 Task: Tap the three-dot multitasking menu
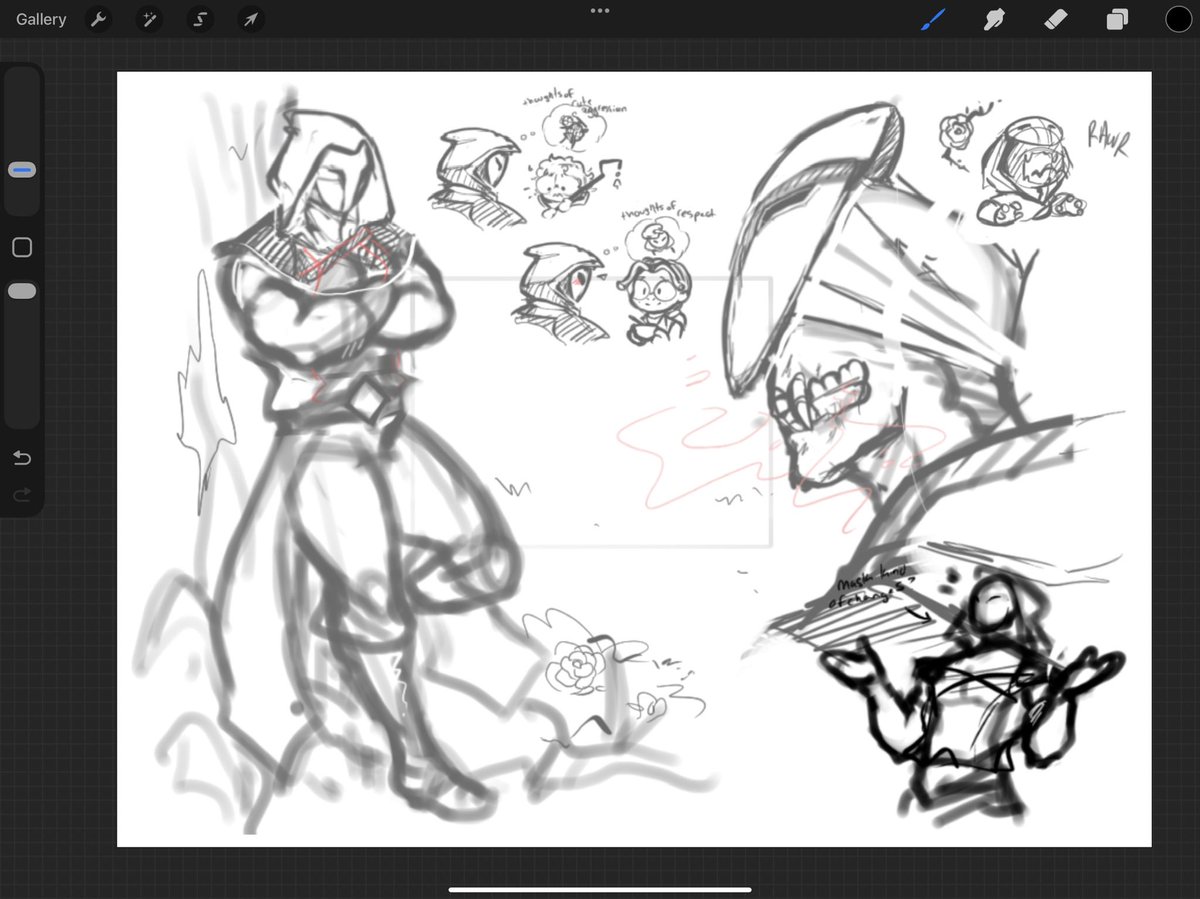[x=600, y=11]
